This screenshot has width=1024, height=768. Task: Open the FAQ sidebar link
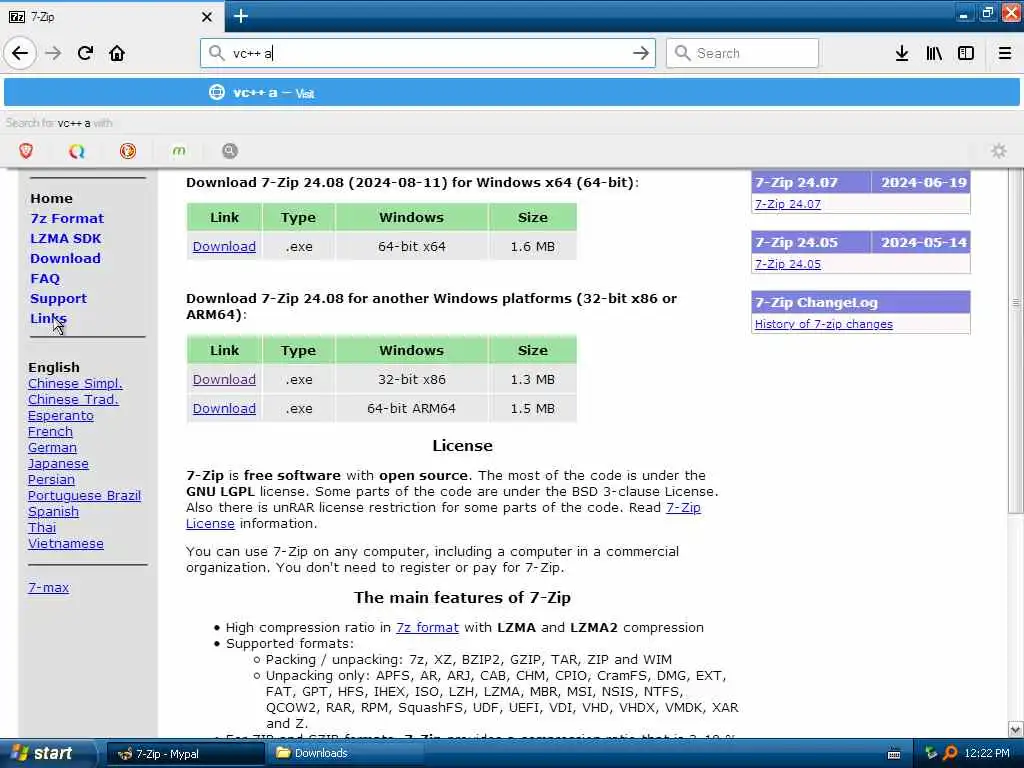coord(45,278)
